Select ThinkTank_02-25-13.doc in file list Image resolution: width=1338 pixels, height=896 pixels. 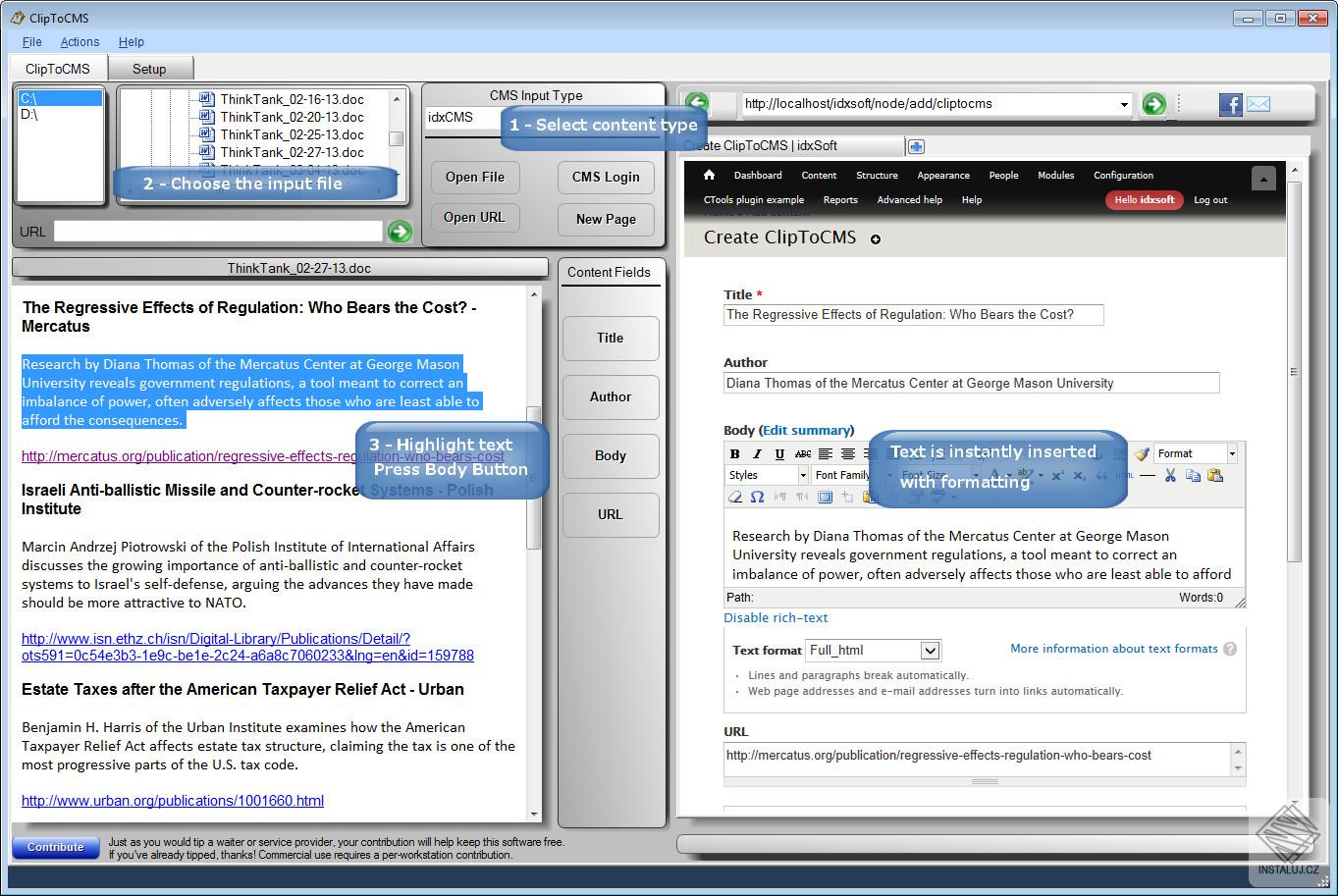pos(292,134)
